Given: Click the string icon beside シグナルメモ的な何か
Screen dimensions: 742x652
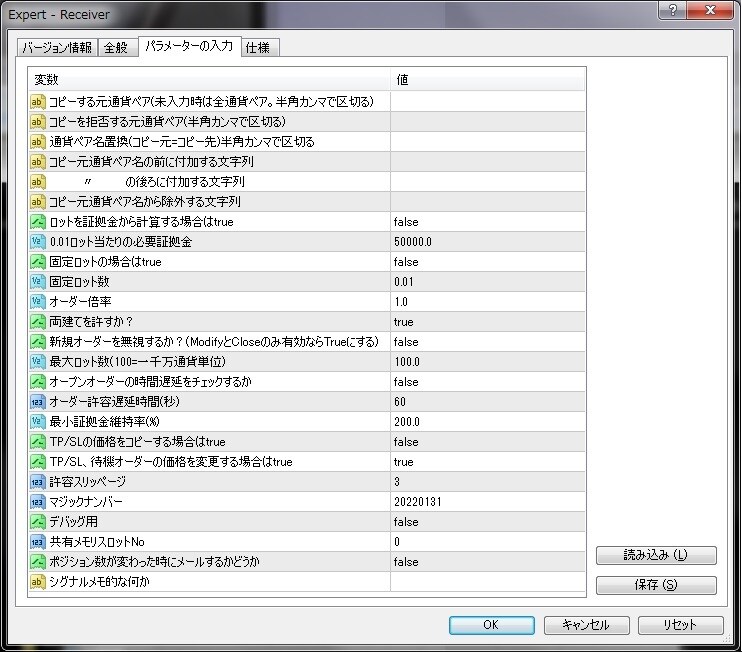Looking at the screenshot, I should click(x=37, y=582).
